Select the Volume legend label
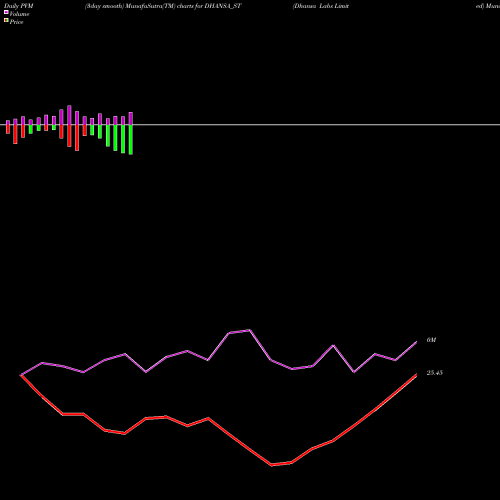The height and width of the screenshot is (500, 500). (19, 14)
